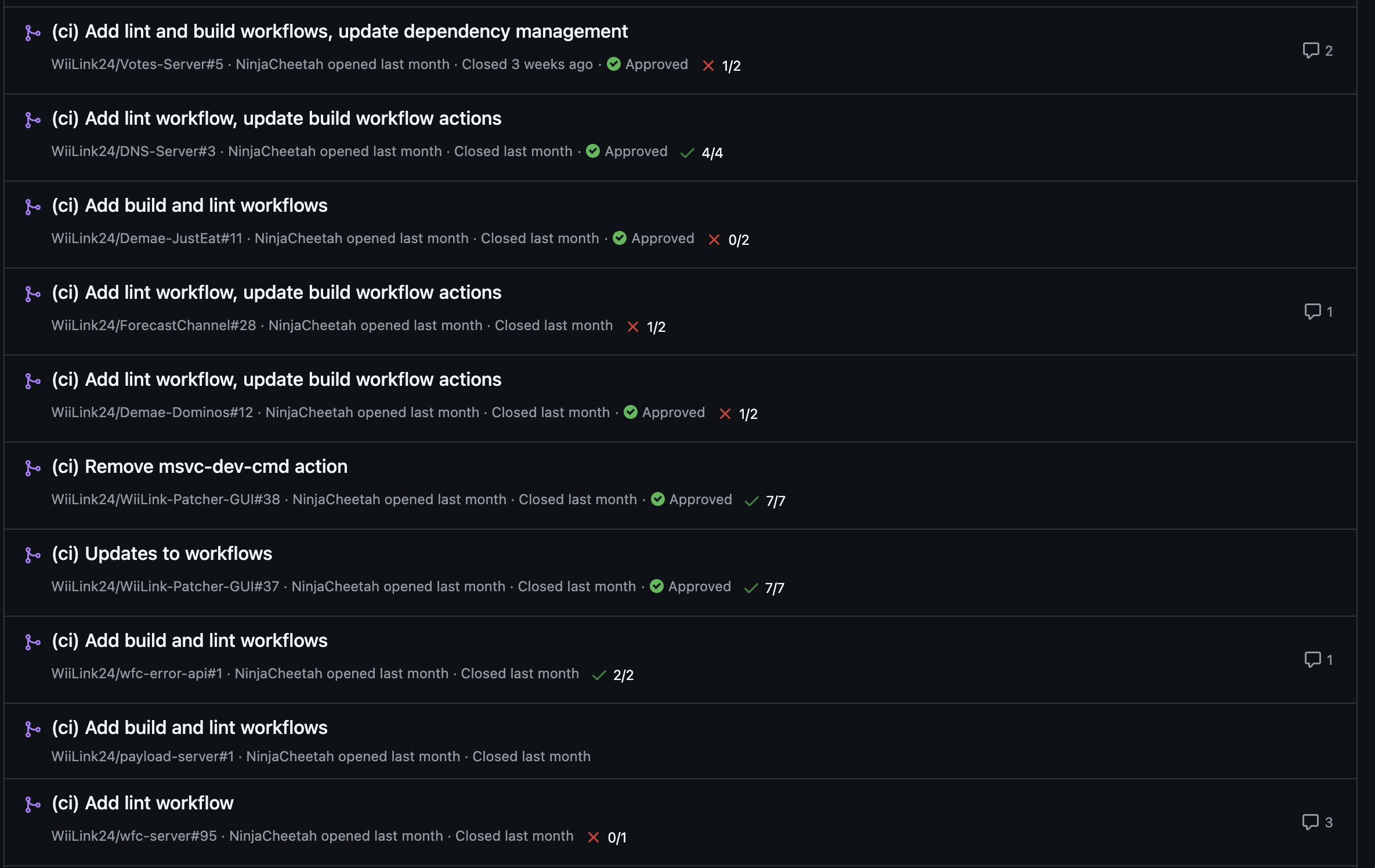Click Approved label on Demae-JustEat#11 row
Viewport: 1375px width, 868px height.
coord(663,238)
